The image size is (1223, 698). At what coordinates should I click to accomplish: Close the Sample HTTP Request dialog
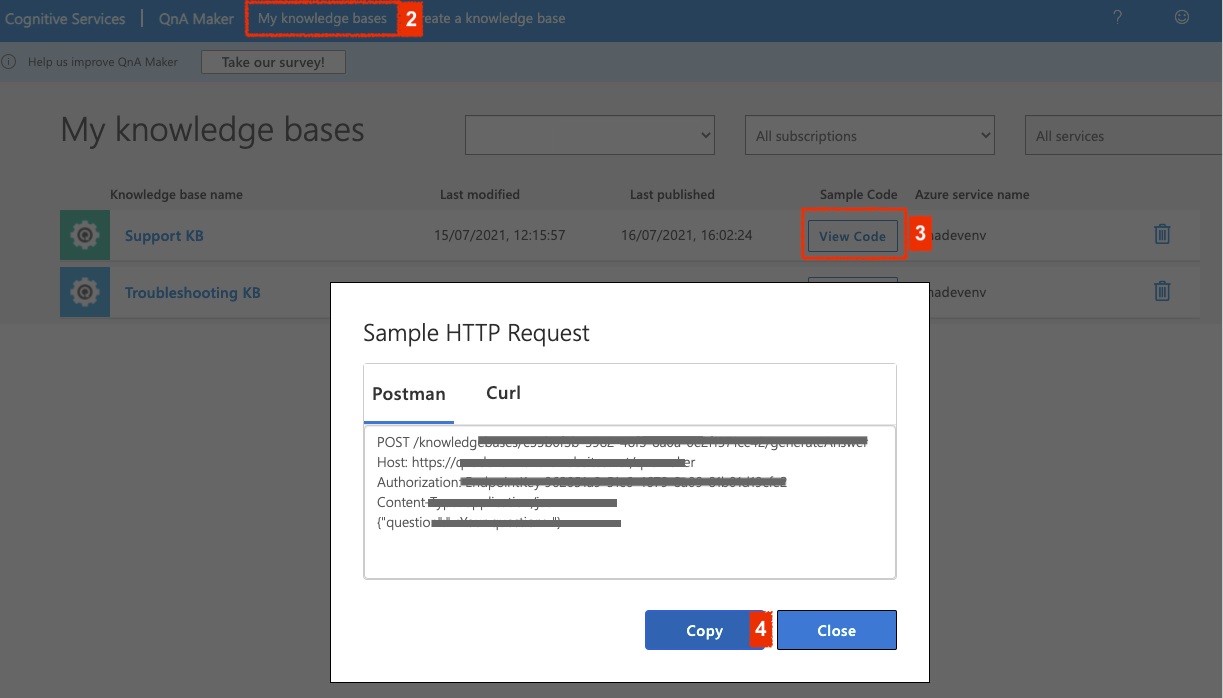[836, 630]
